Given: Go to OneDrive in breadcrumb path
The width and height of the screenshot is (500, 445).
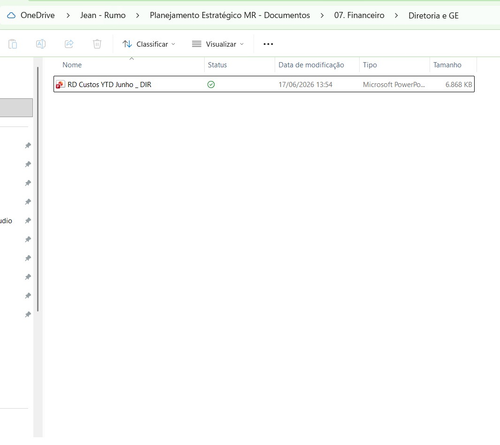Looking at the screenshot, I should point(38,15).
